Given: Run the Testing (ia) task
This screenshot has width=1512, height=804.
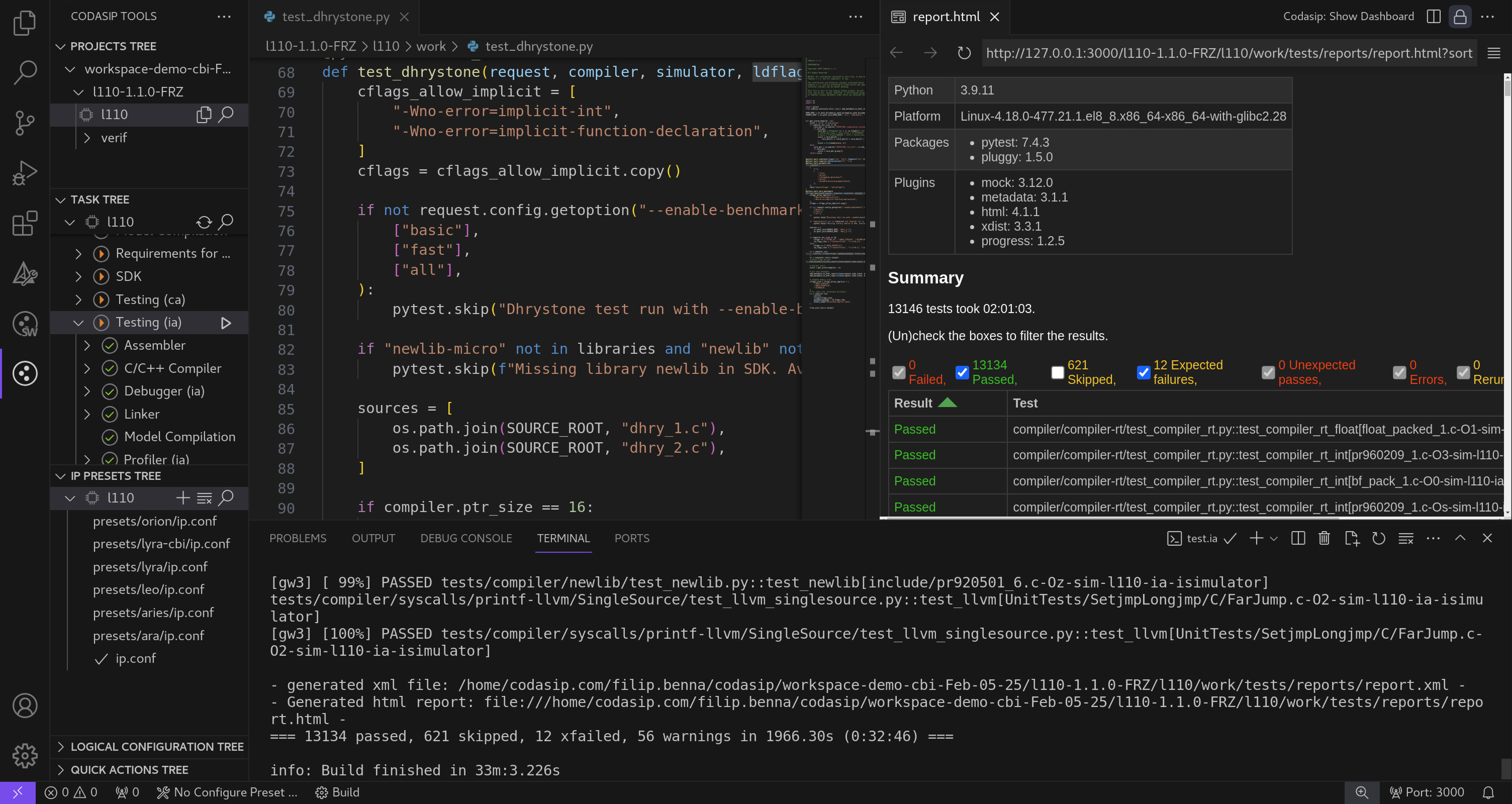Looking at the screenshot, I should click(225, 323).
